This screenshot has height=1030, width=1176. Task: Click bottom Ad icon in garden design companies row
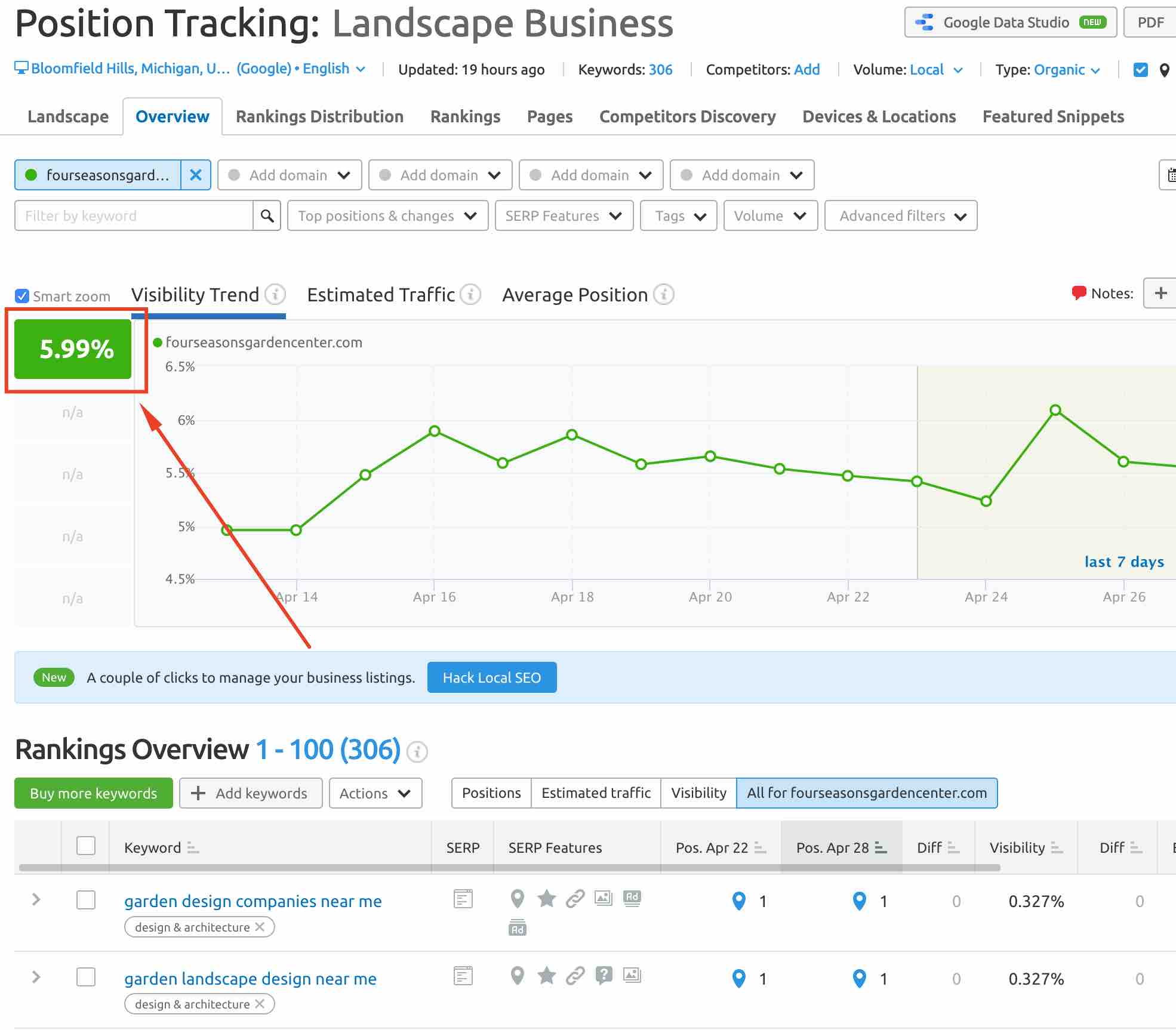(518, 927)
